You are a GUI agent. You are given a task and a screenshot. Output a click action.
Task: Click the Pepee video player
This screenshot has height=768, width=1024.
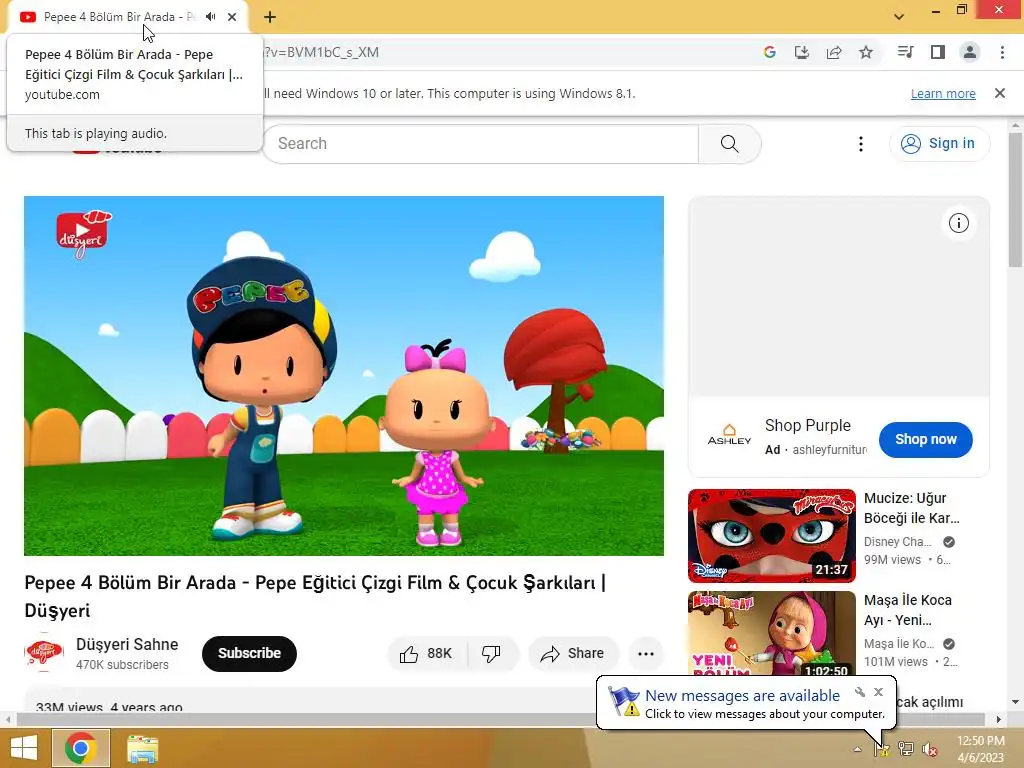344,376
